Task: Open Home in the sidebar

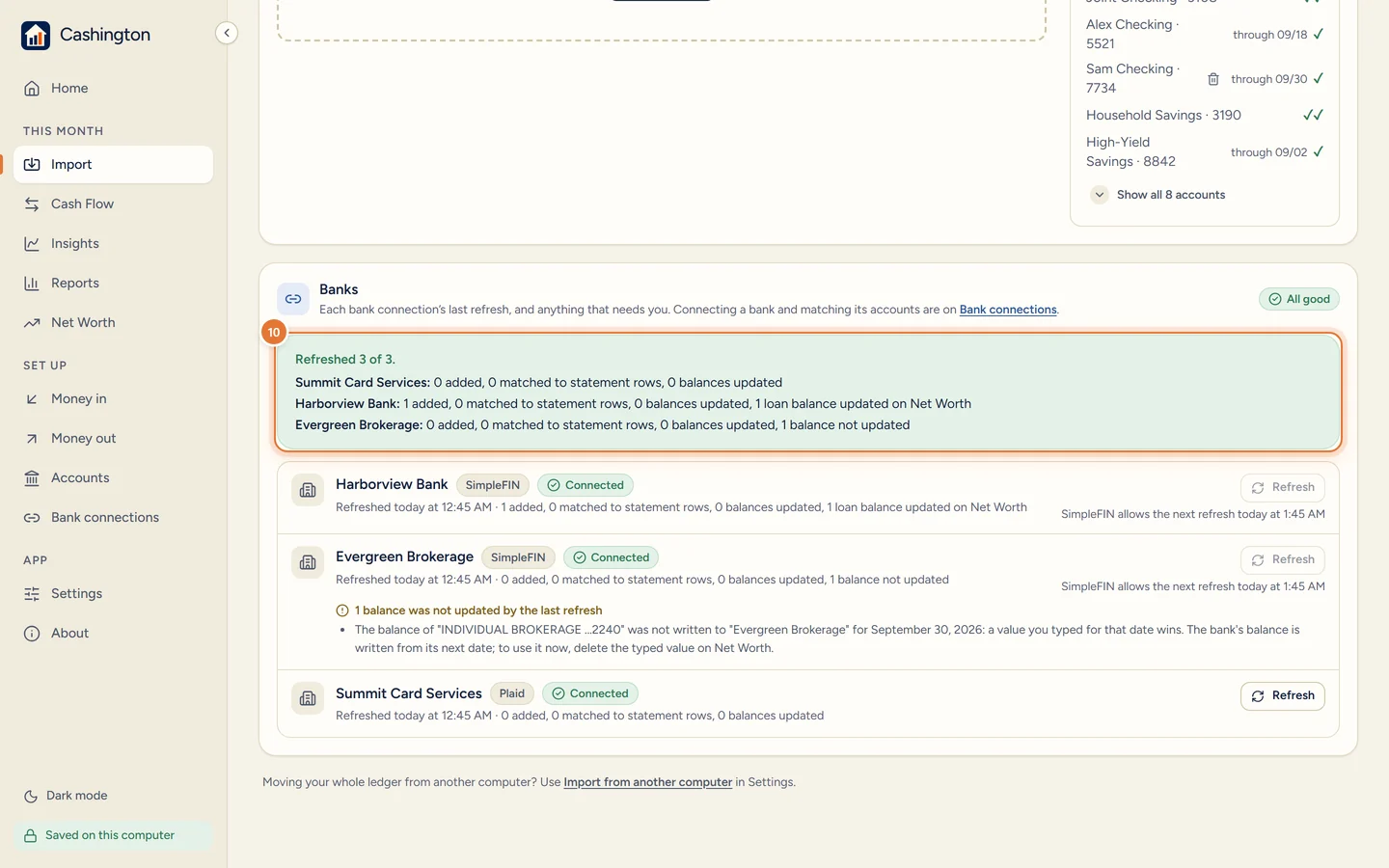Action: (114, 88)
